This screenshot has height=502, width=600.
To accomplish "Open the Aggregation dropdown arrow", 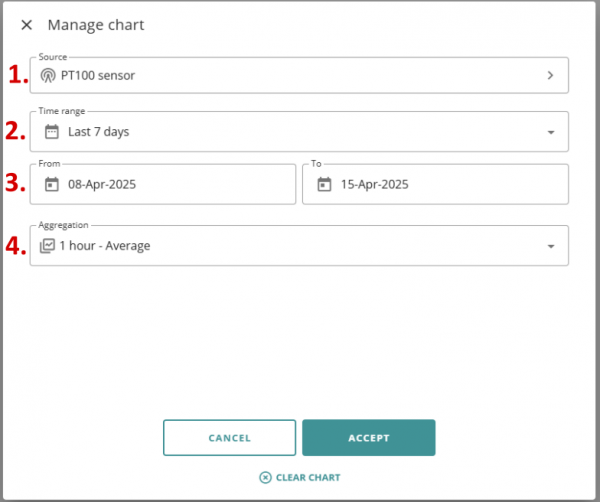I will [551, 246].
